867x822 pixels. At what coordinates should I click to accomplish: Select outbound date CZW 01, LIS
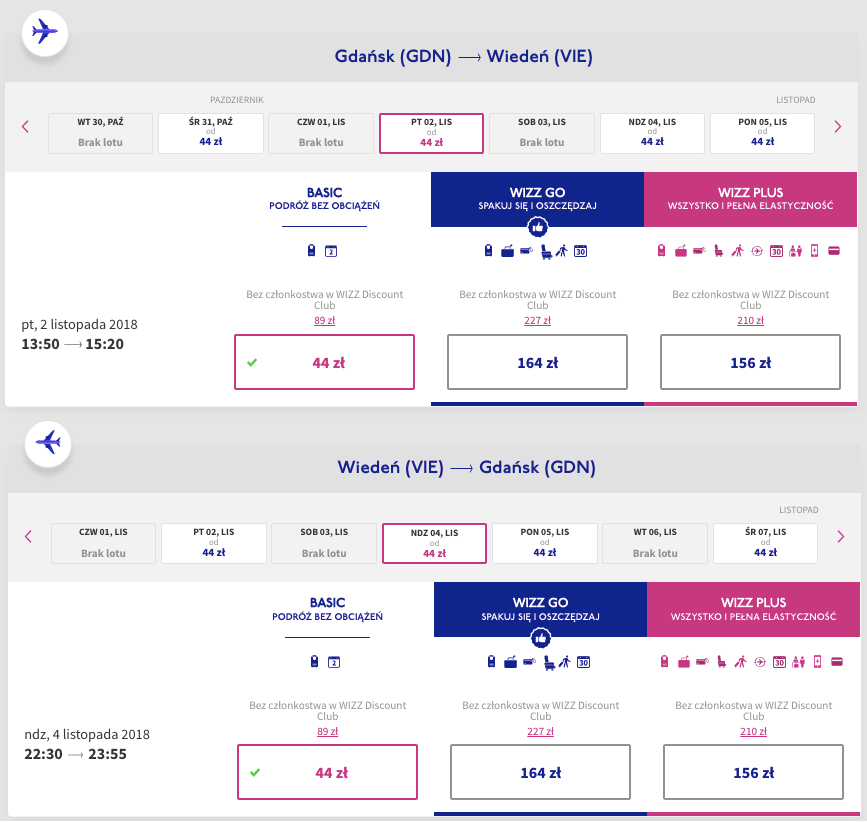[x=321, y=133]
